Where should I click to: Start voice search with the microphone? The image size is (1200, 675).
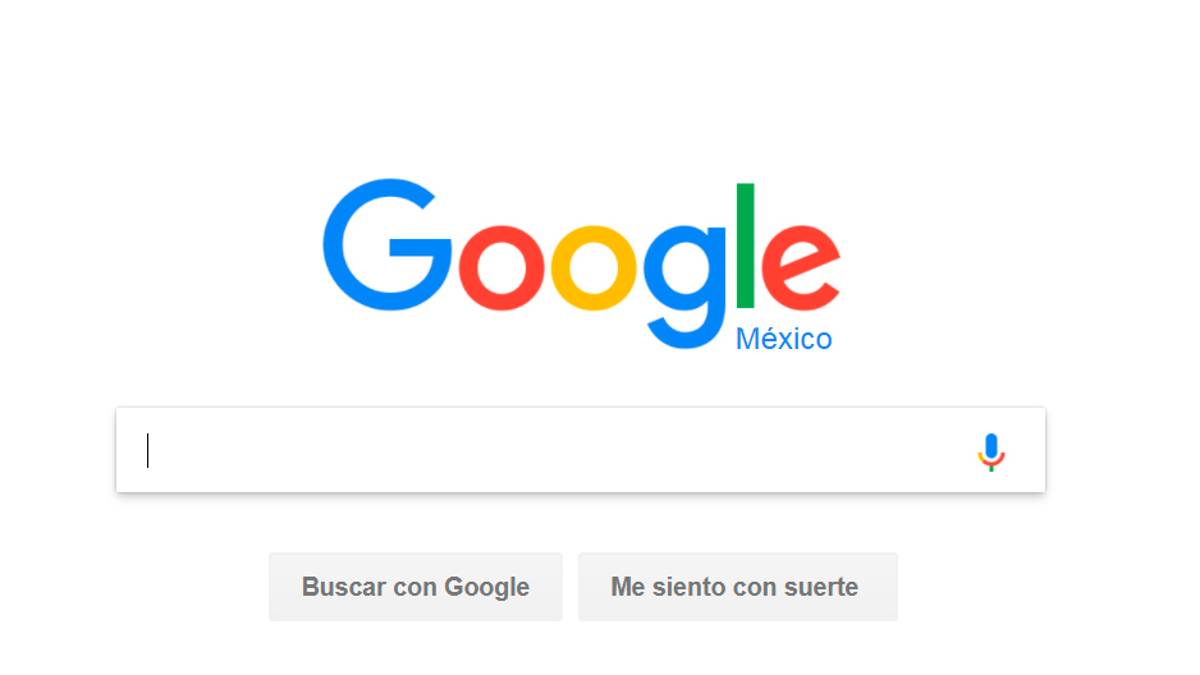click(991, 452)
